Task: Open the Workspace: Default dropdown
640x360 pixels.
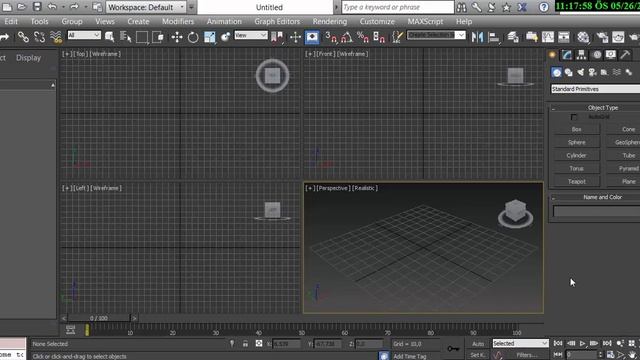Action: 146,7
